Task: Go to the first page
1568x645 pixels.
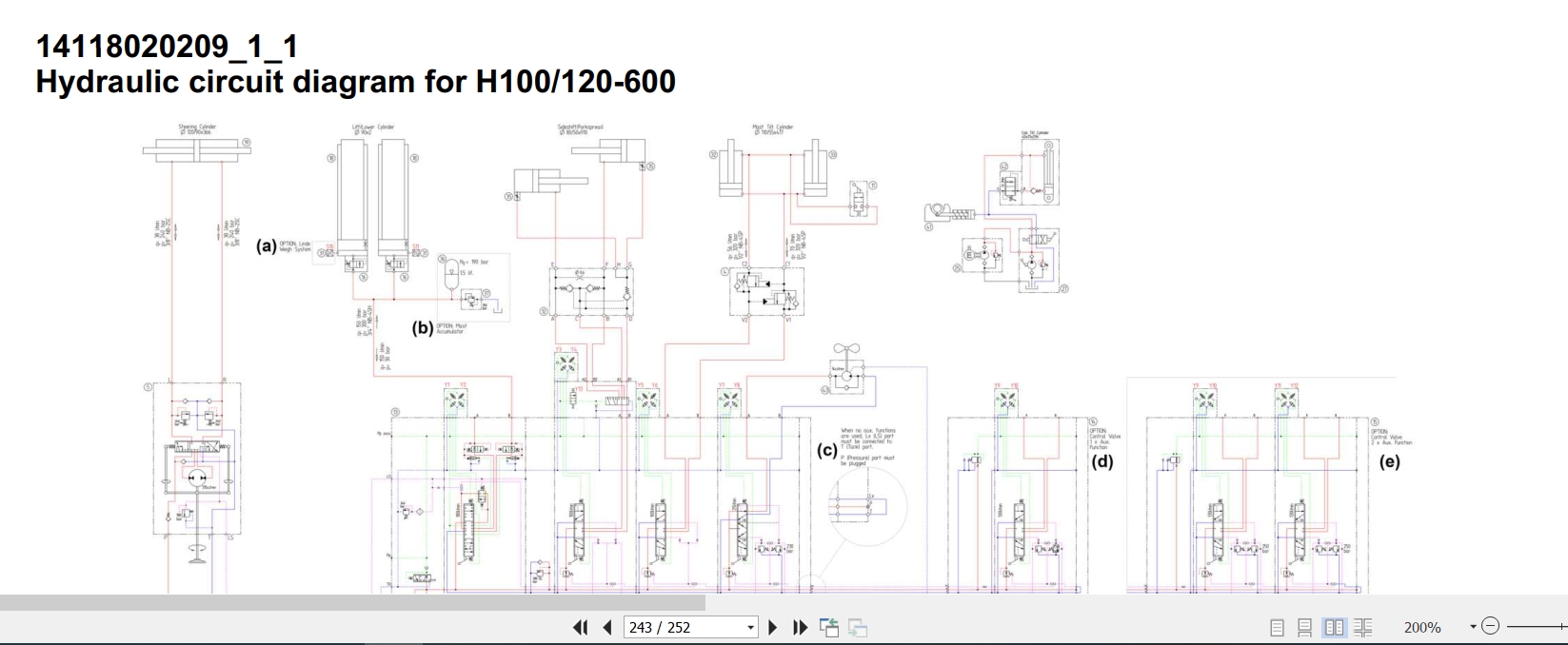Action: click(x=580, y=627)
